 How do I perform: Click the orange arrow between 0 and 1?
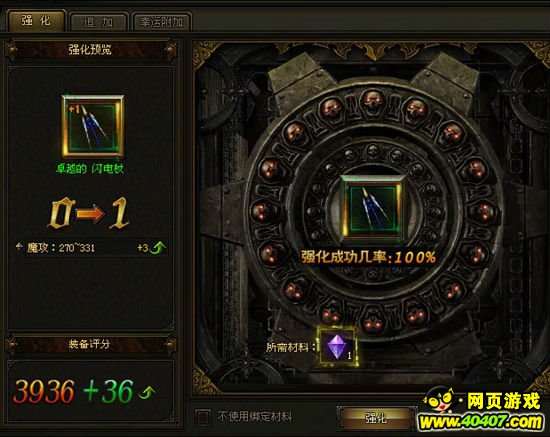point(90,214)
